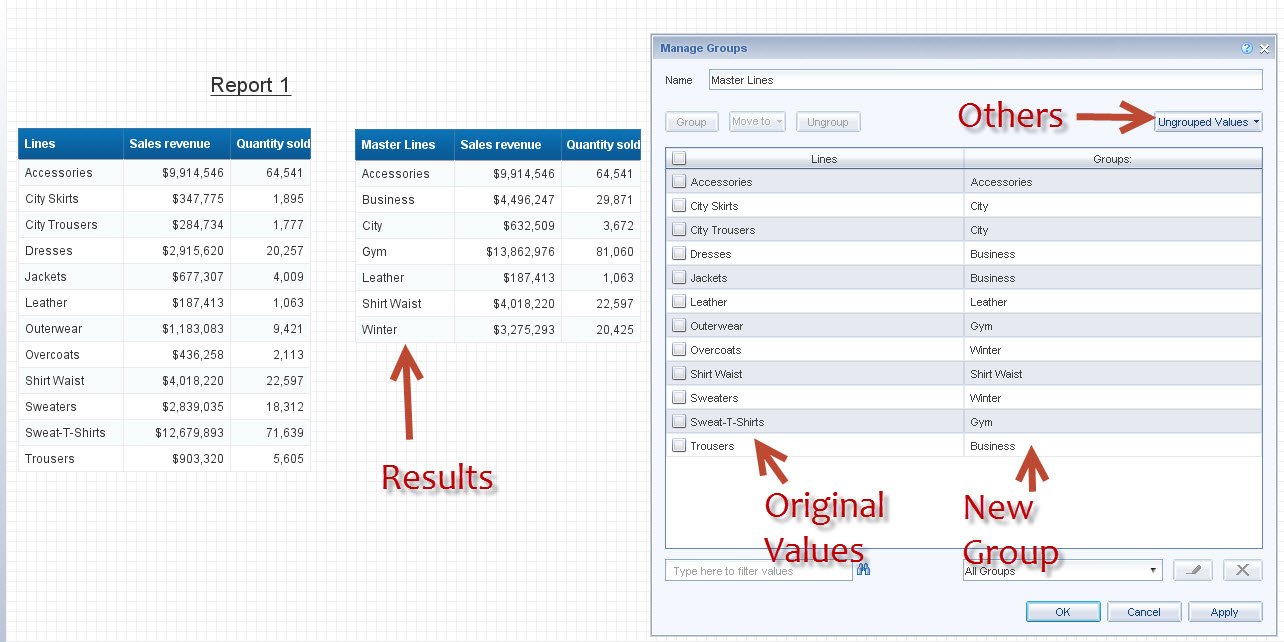
Task: Click the Group button
Action: (691, 122)
